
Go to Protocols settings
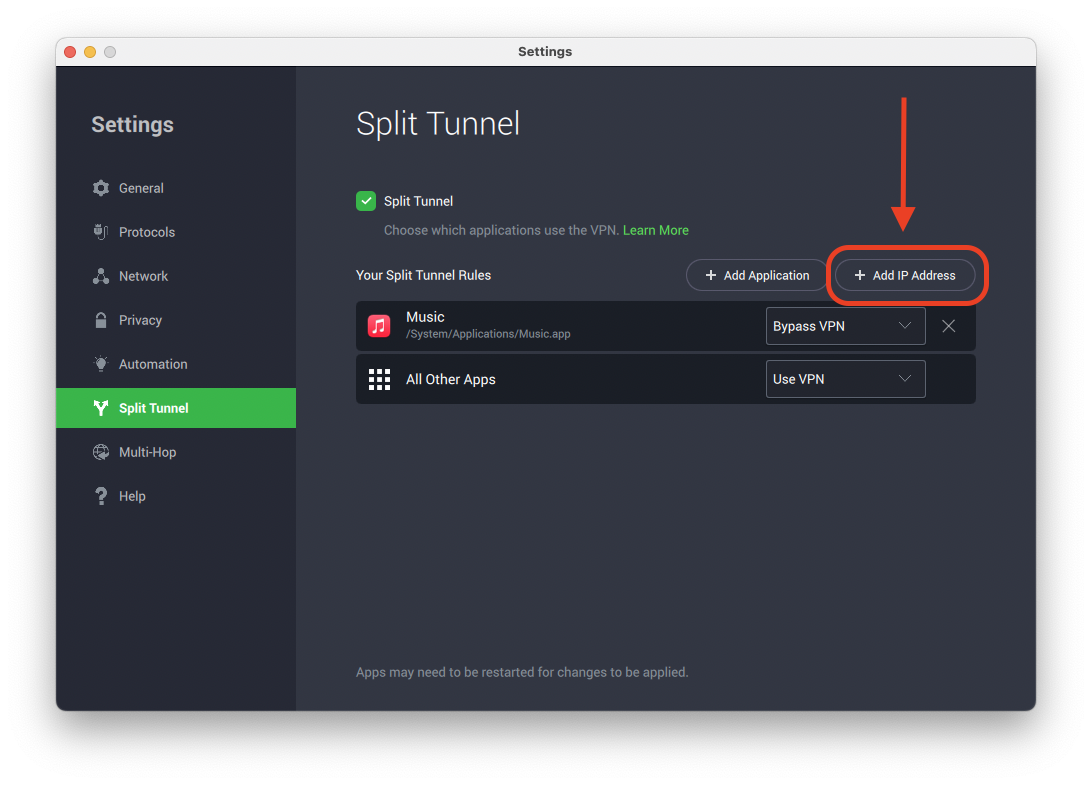click(176, 232)
